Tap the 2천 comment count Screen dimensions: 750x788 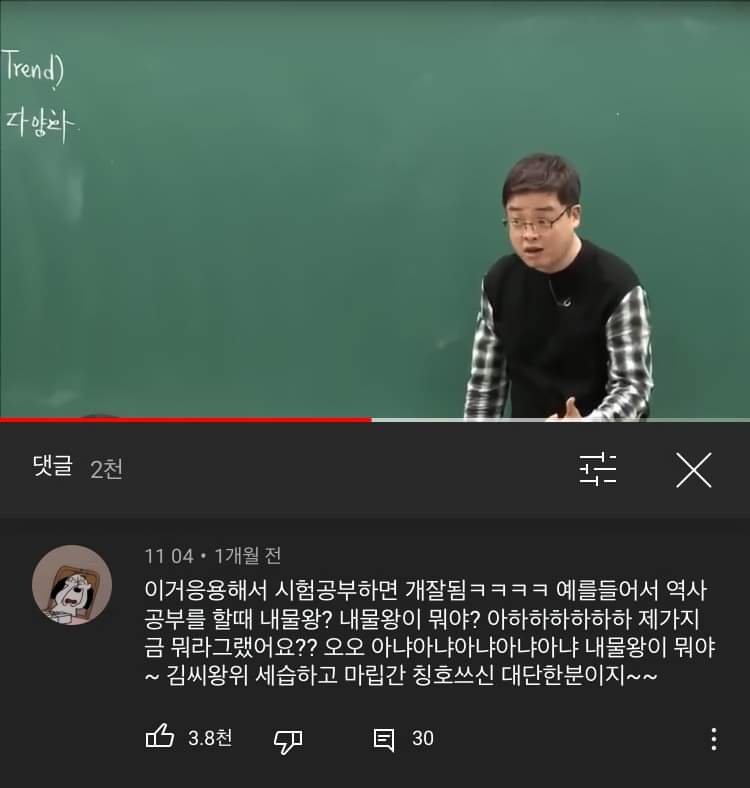click(x=107, y=469)
